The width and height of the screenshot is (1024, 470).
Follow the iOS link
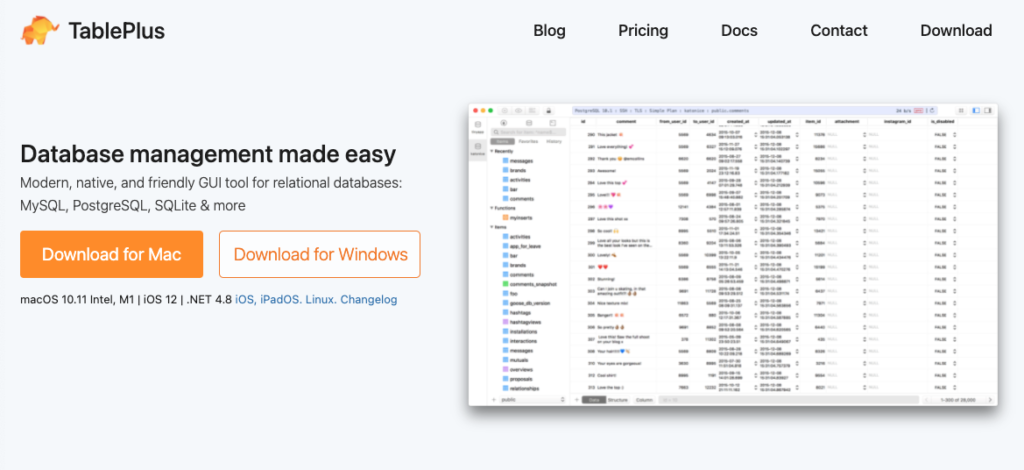tap(244, 300)
